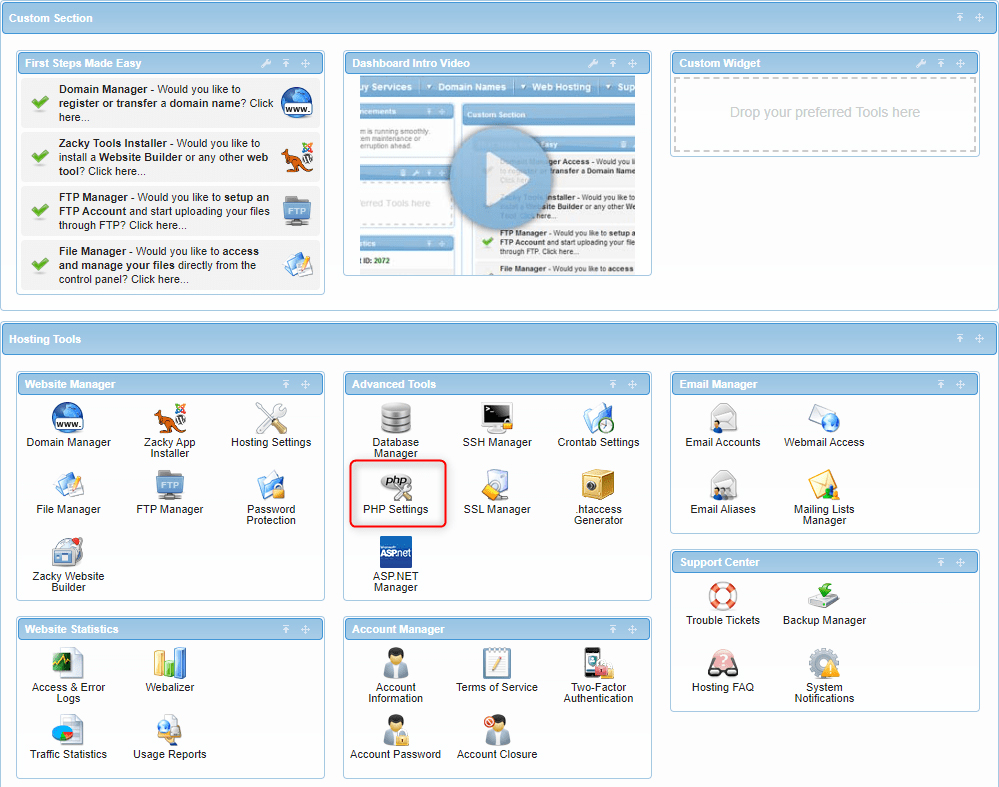Open Two-Factor Authentication settings
Image resolution: width=999 pixels, height=787 pixels.
[x=598, y=670]
